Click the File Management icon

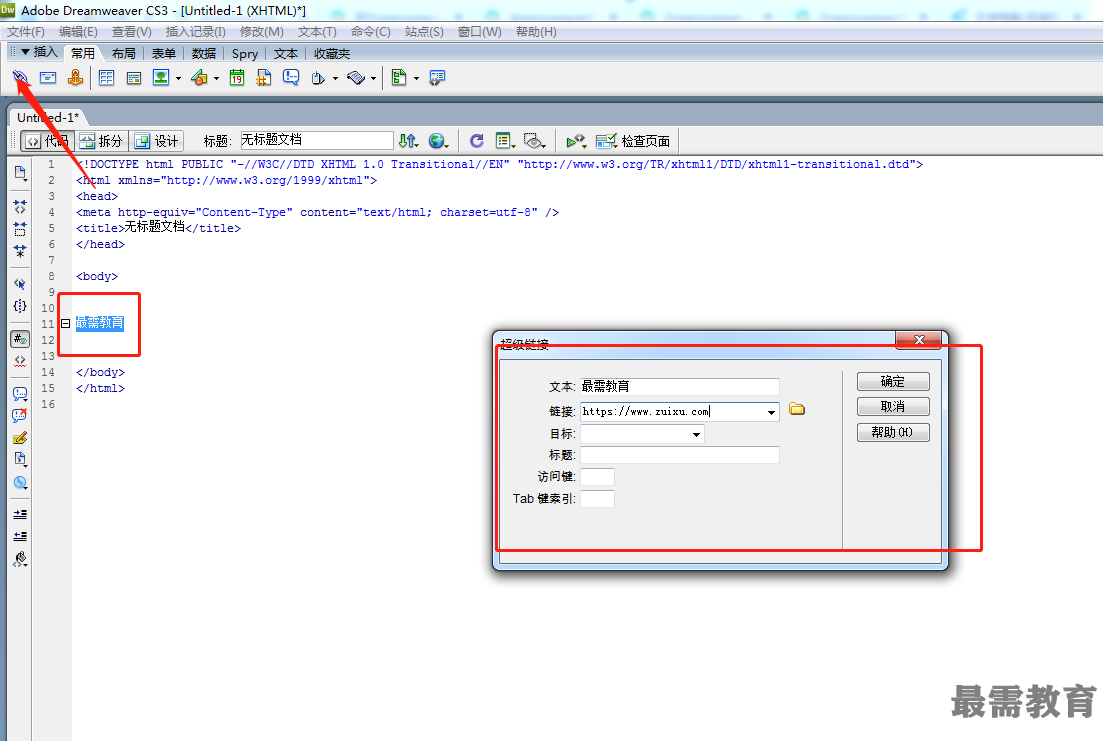pos(408,141)
